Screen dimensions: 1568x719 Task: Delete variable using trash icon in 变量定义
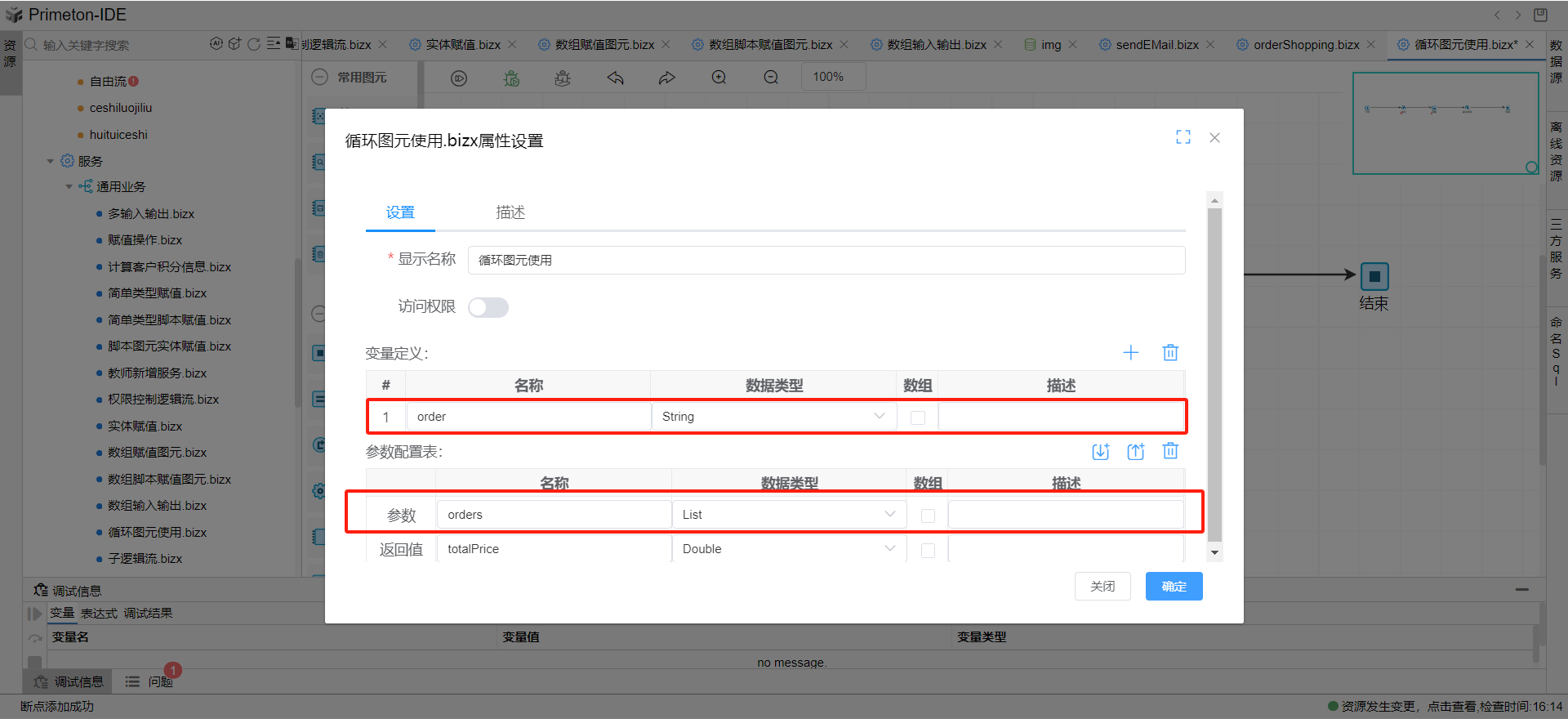point(1170,353)
